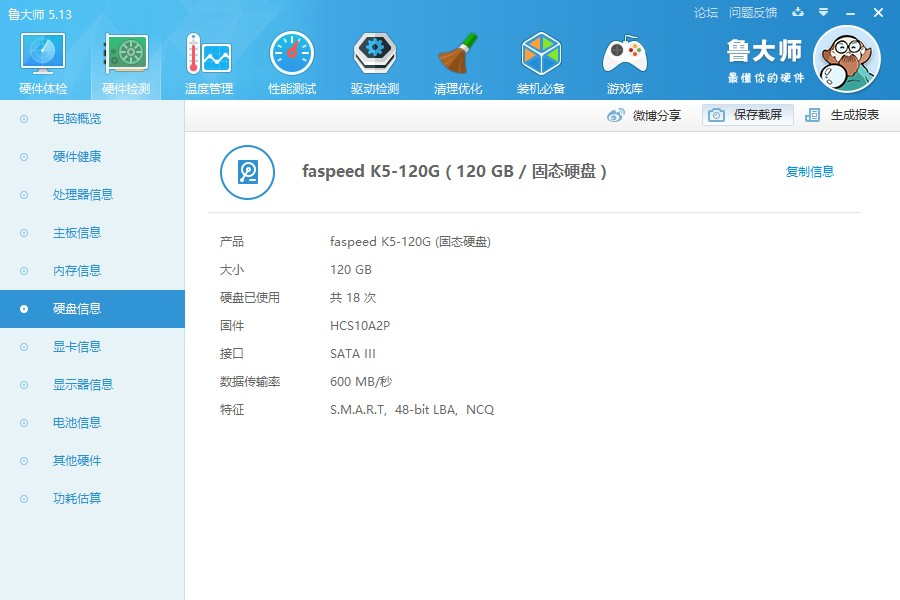Screen dimensions: 900x600
Task: Click the 复制信息 copy link
Action: (x=809, y=171)
